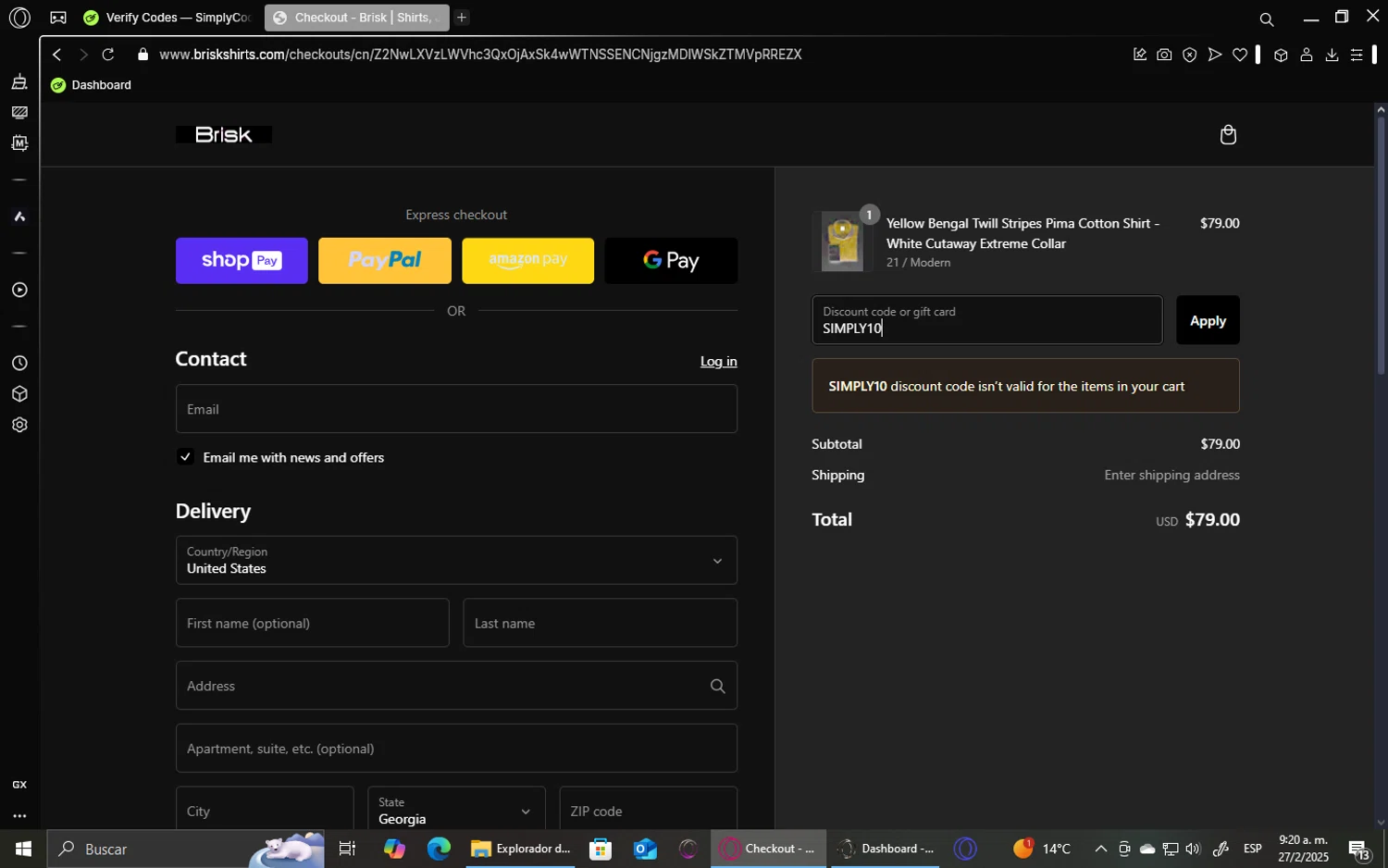Open Microsoft Store from taskbar
Screen dimensions: 1388x868
601,849
